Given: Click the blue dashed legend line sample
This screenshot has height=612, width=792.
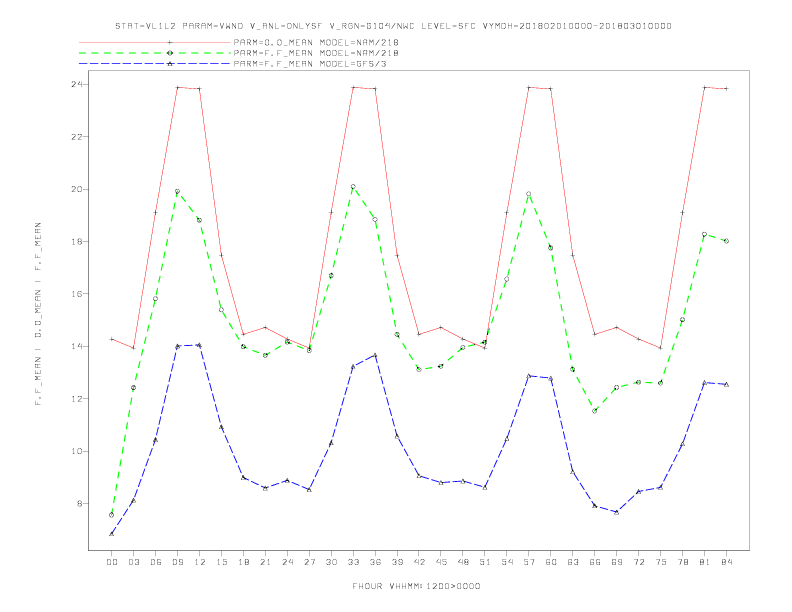Looking at the screenshot, I should point(155,64).
